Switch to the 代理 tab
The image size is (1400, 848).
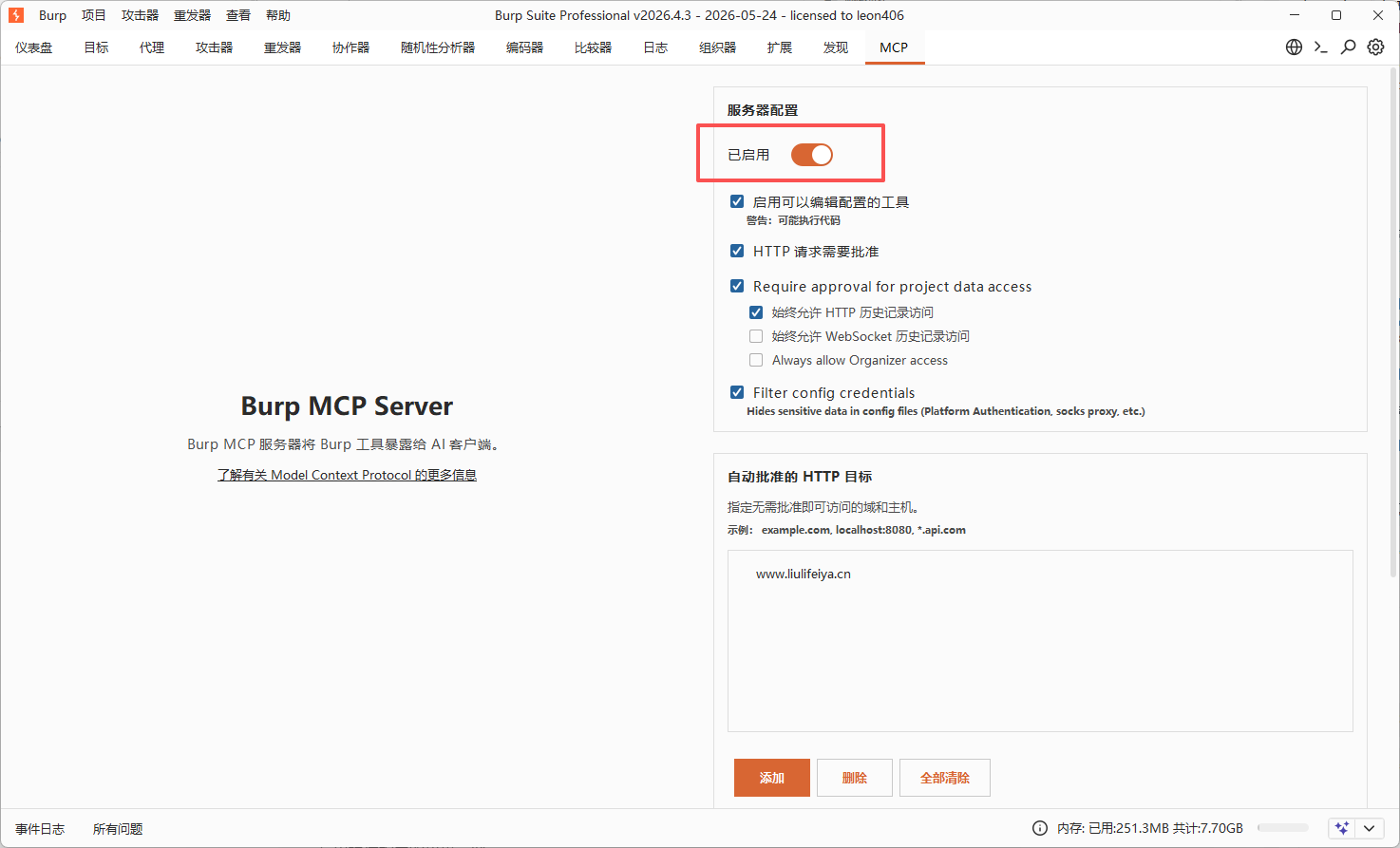pos(152,47)
